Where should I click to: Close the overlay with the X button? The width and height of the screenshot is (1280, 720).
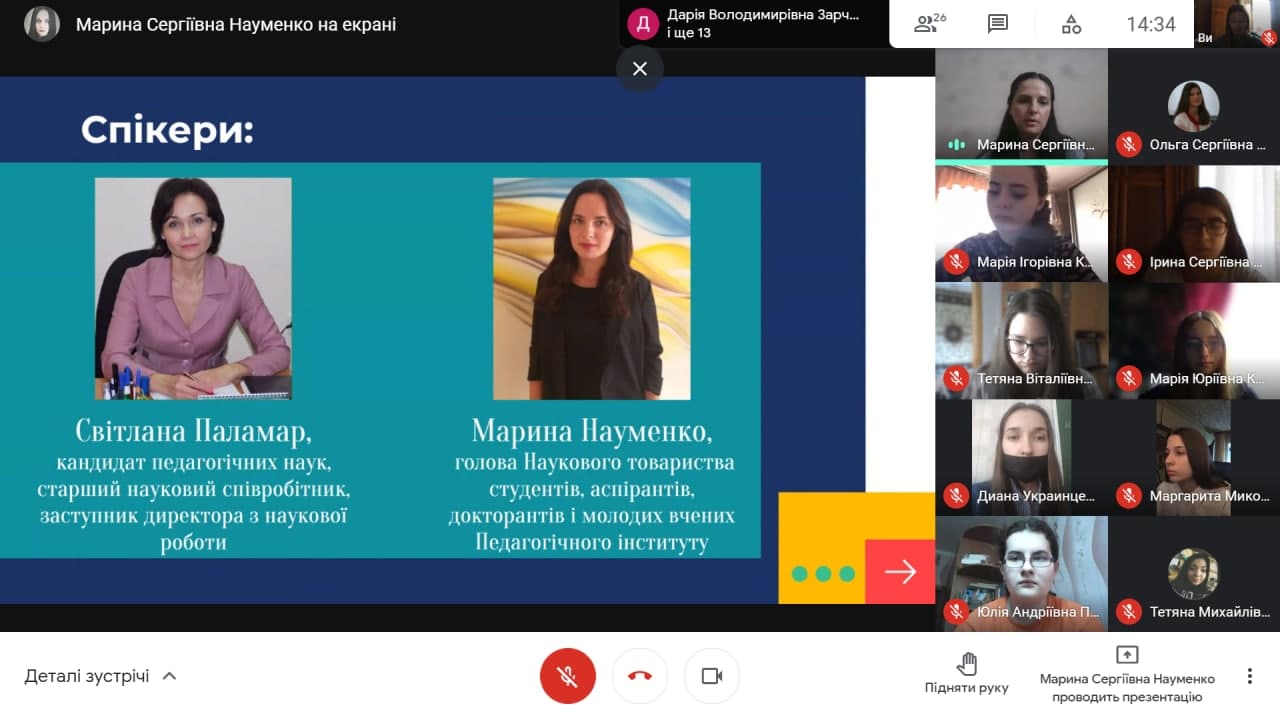tap(640, 69)
